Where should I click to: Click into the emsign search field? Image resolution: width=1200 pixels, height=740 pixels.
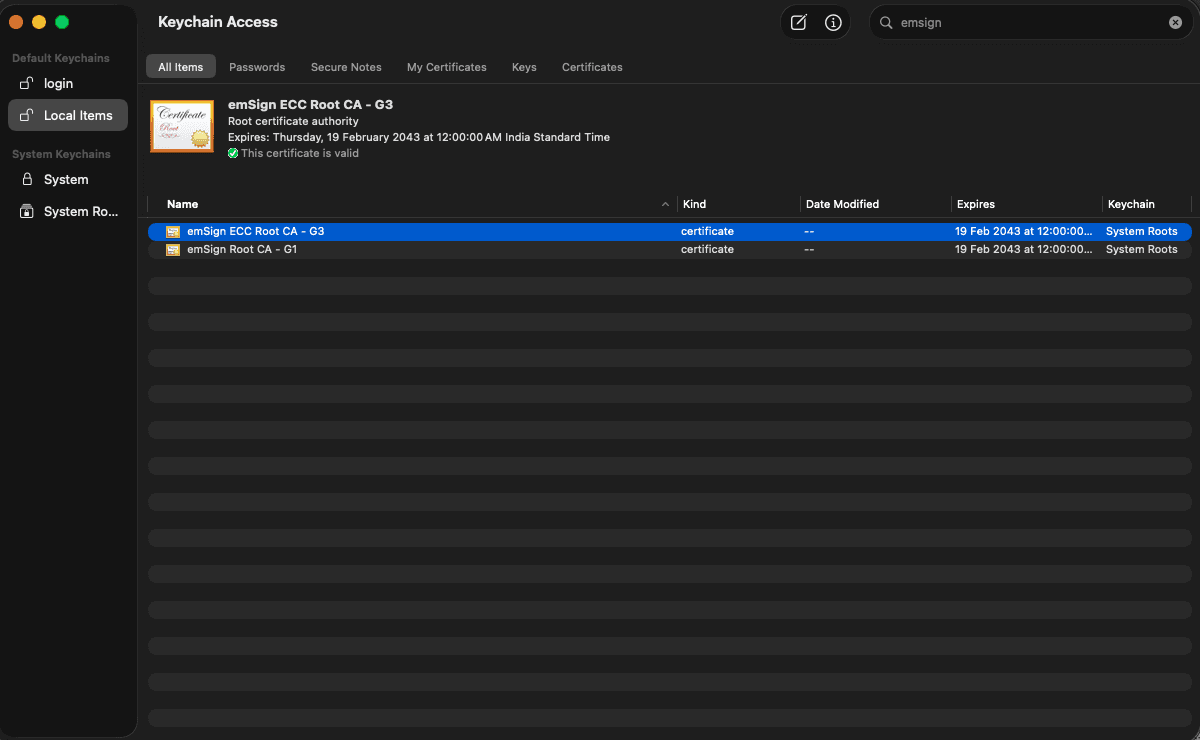(x=1029, y=22)
